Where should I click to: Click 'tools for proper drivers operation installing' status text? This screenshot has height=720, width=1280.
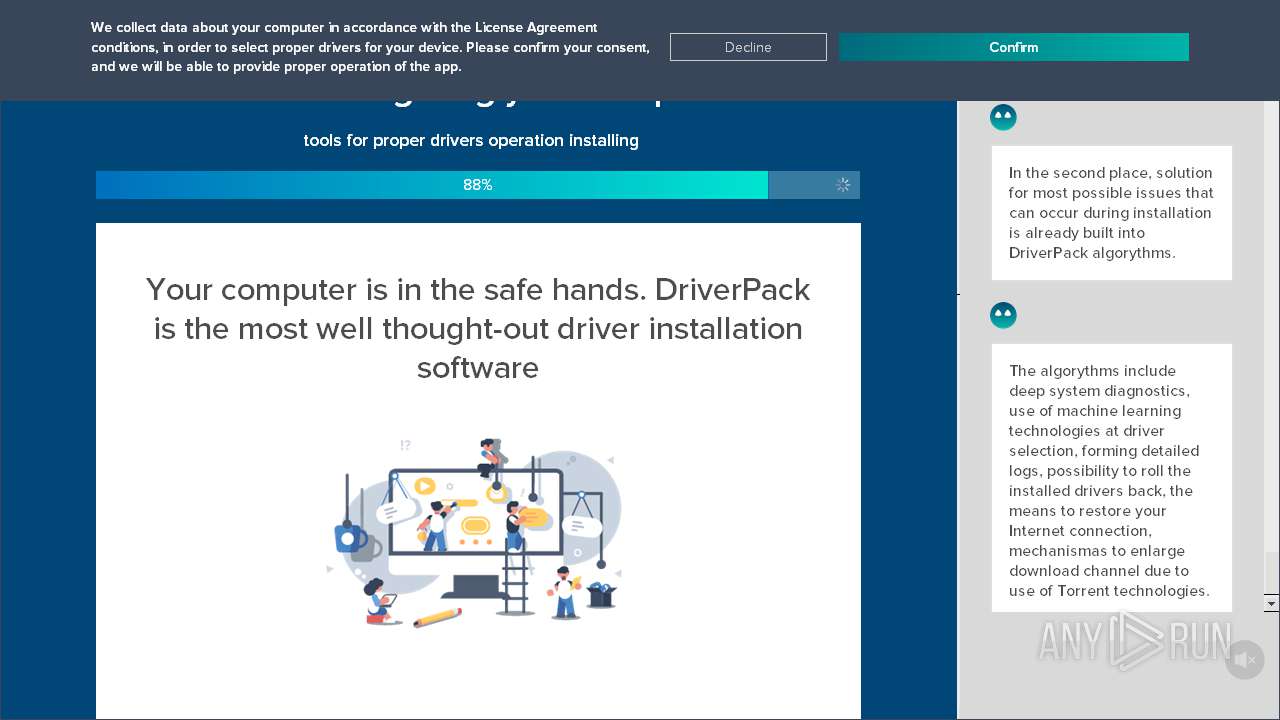pyautogui.click(x=471, y=140)
